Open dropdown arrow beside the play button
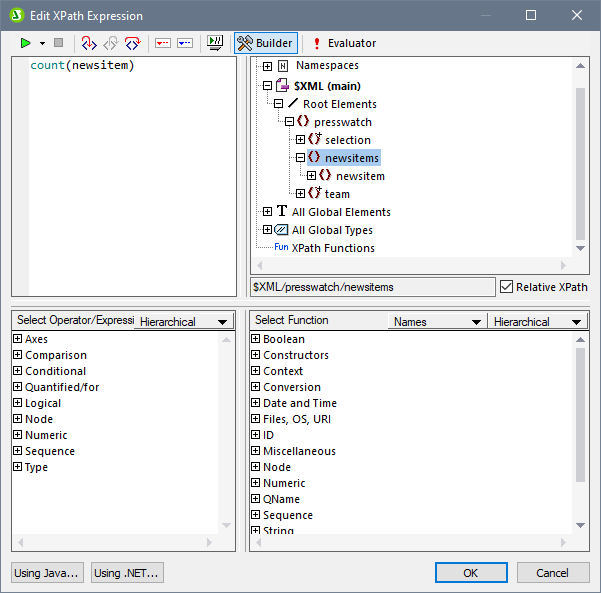Viewport: 601px width, 593px height. tap(42, 43)
